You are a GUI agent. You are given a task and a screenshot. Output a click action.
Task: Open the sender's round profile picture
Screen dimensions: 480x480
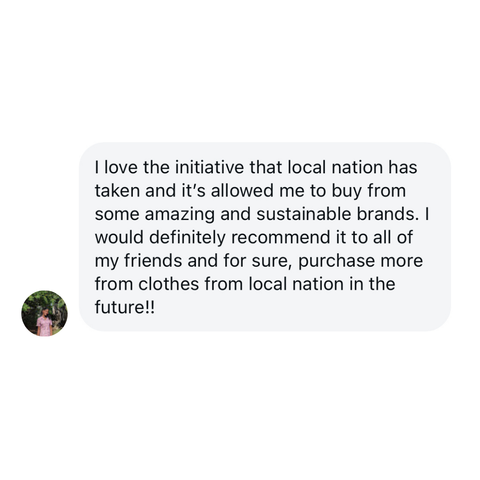click(x=44, y=313)
